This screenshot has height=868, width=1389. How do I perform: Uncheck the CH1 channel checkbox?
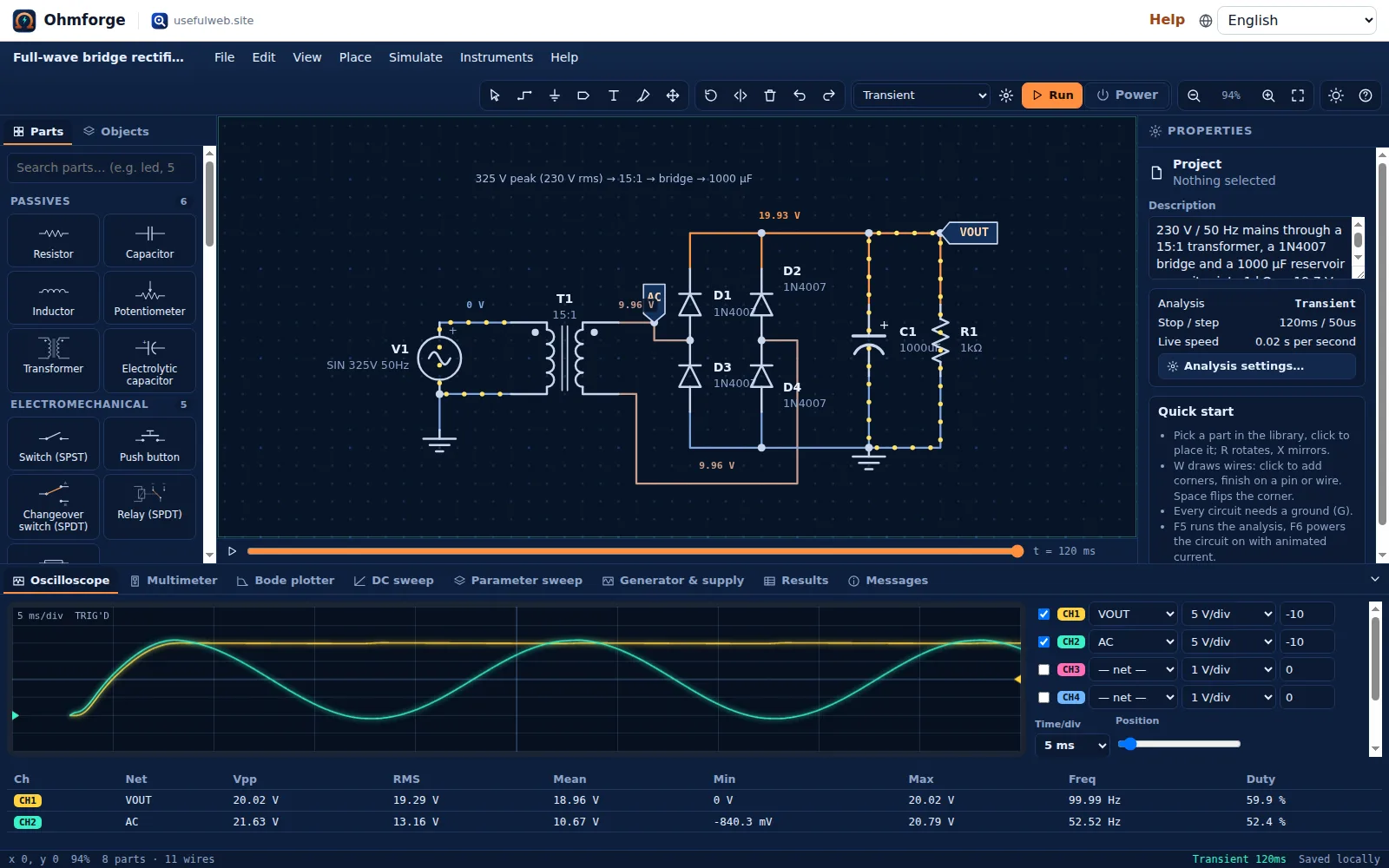pos(1043,614)
